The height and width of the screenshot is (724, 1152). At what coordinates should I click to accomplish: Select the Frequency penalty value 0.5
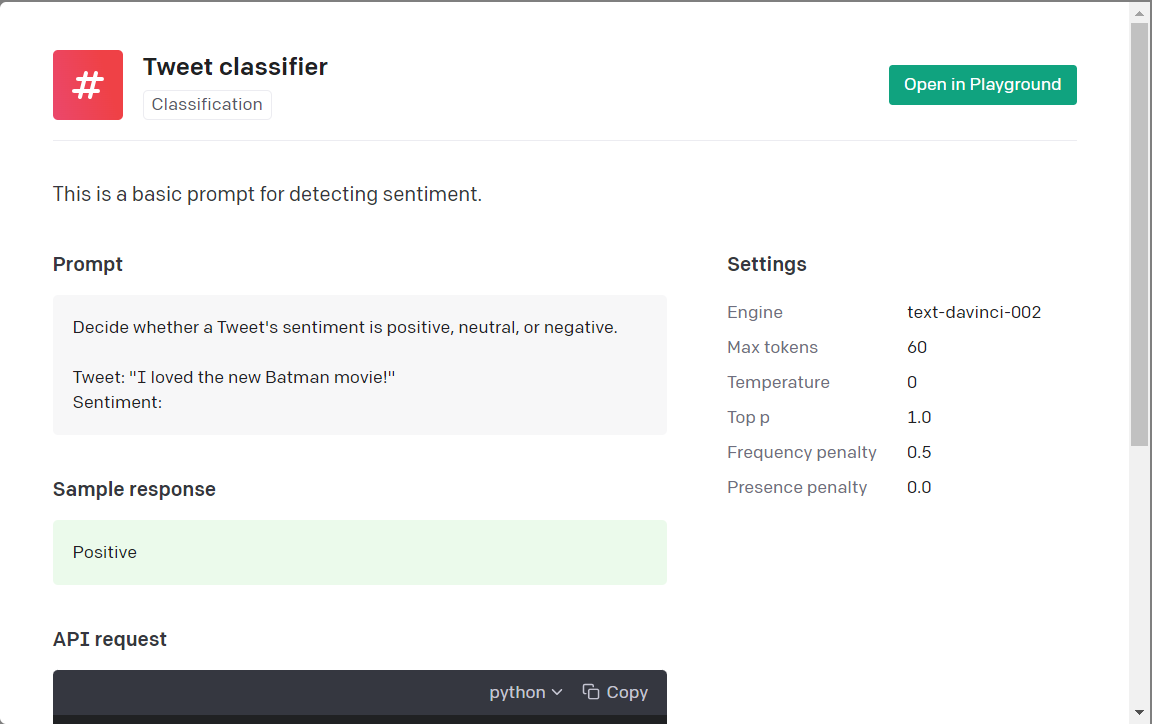[x=919, y=452]
